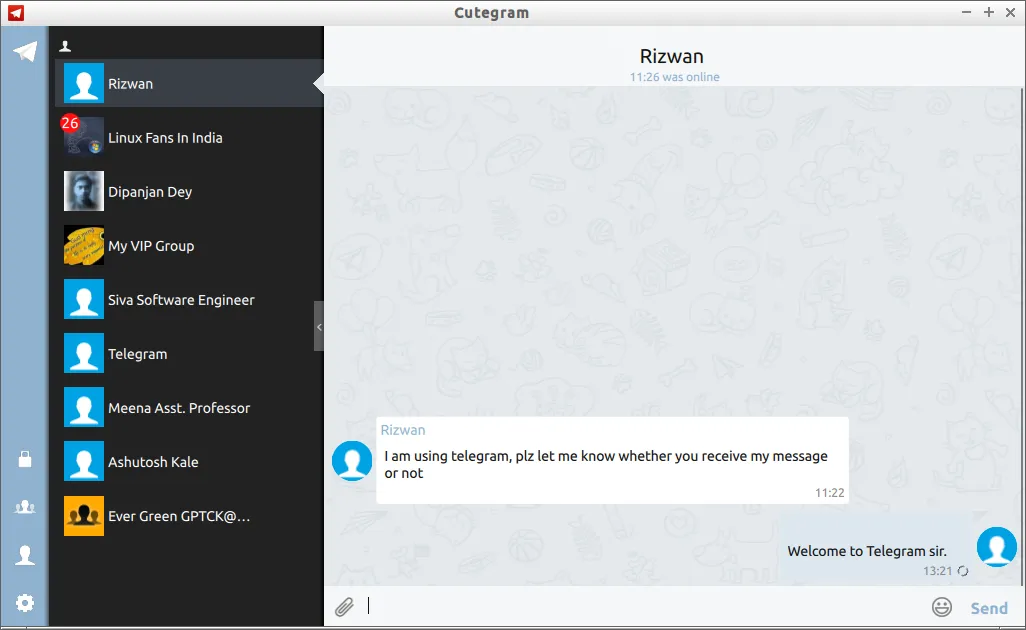This screenshot has width=1026, height=630.
Task: Click the Rizwan sender name link in message
Action: coord(403,430)
